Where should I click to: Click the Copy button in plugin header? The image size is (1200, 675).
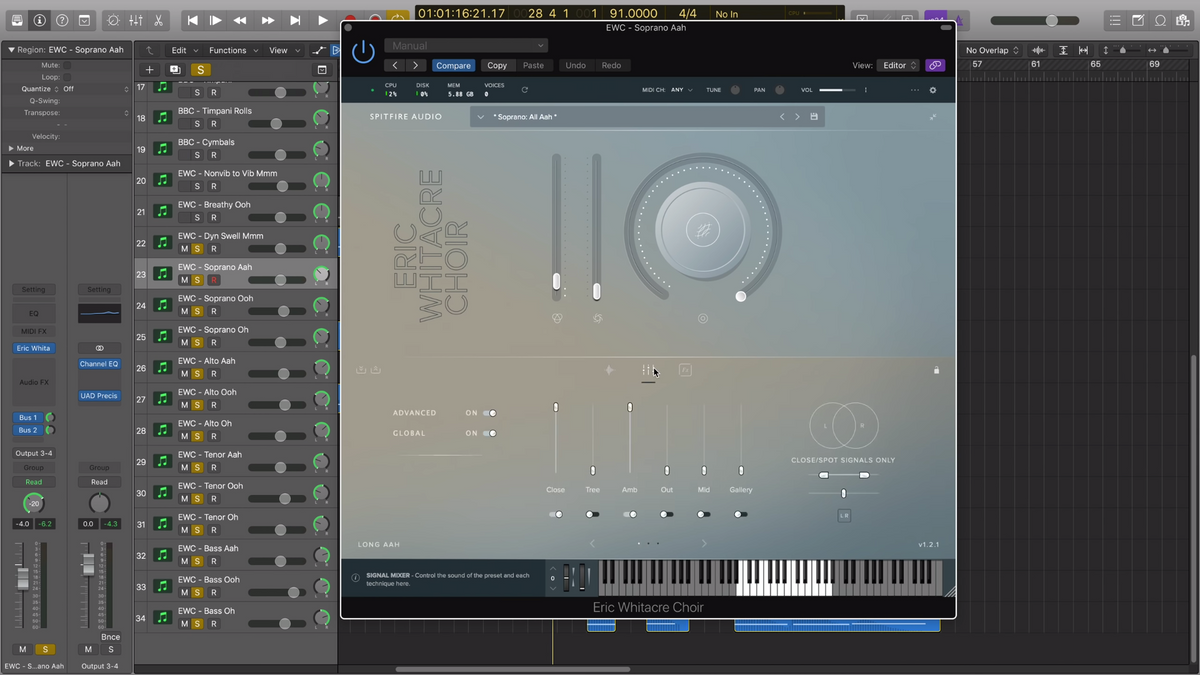tap(497, 66)
